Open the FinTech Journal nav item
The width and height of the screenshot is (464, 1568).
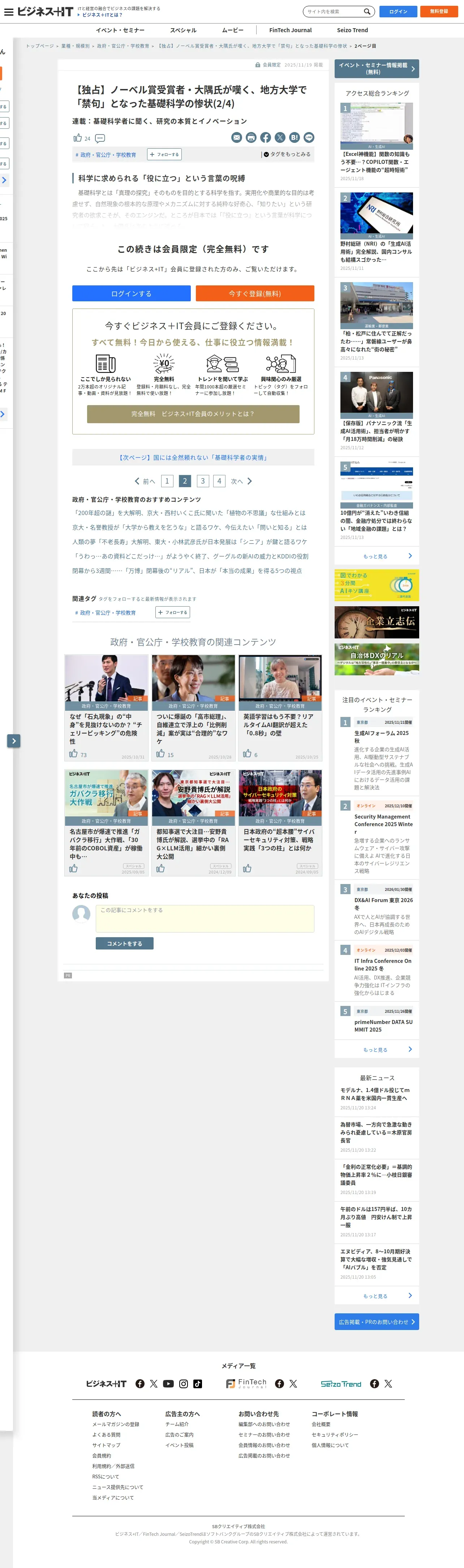click(290, 30)
